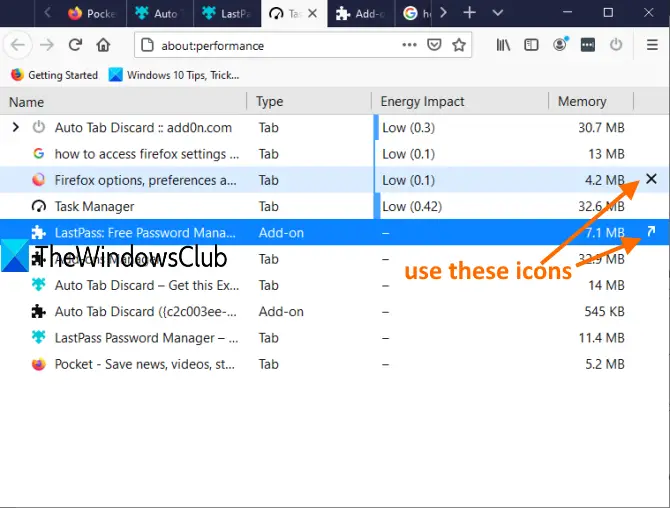Click the Auto Tab Discard power icon
This screenshot has height=508, width=670.
click(616, 44)
